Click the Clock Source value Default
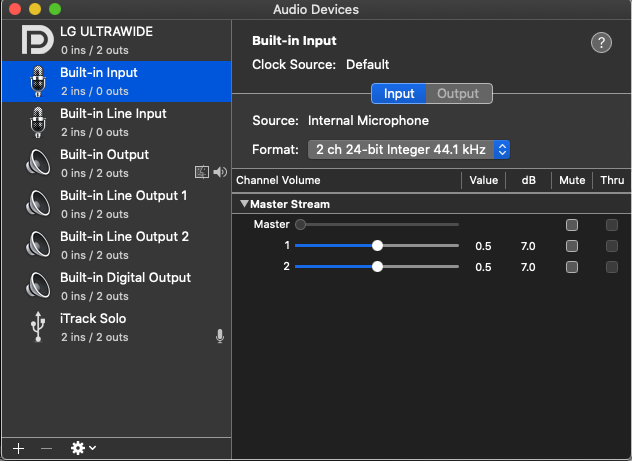632x461 pixels. pyautogui.click(x=368, y=64)
